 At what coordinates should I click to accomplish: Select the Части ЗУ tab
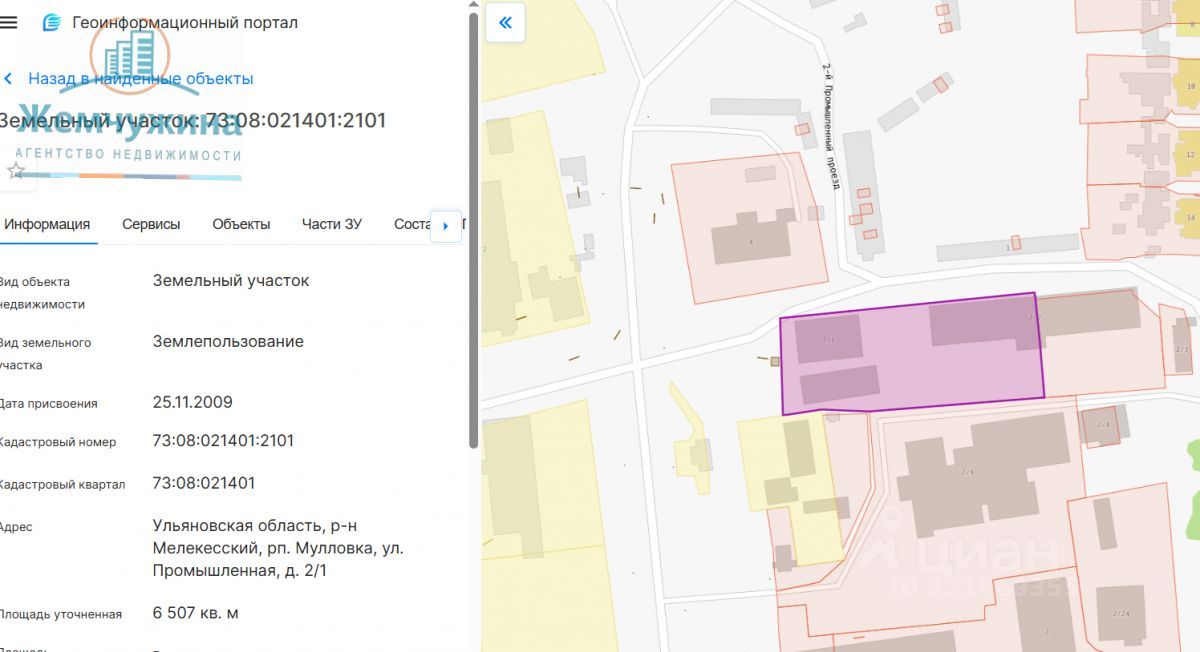point(331,224)
